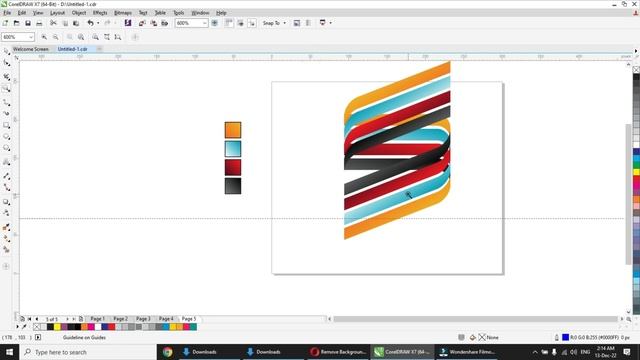The width and height of the screenshot is (640, 360).
Task: Click the Publish to PDF icon
Action: [x=164, y=23]
